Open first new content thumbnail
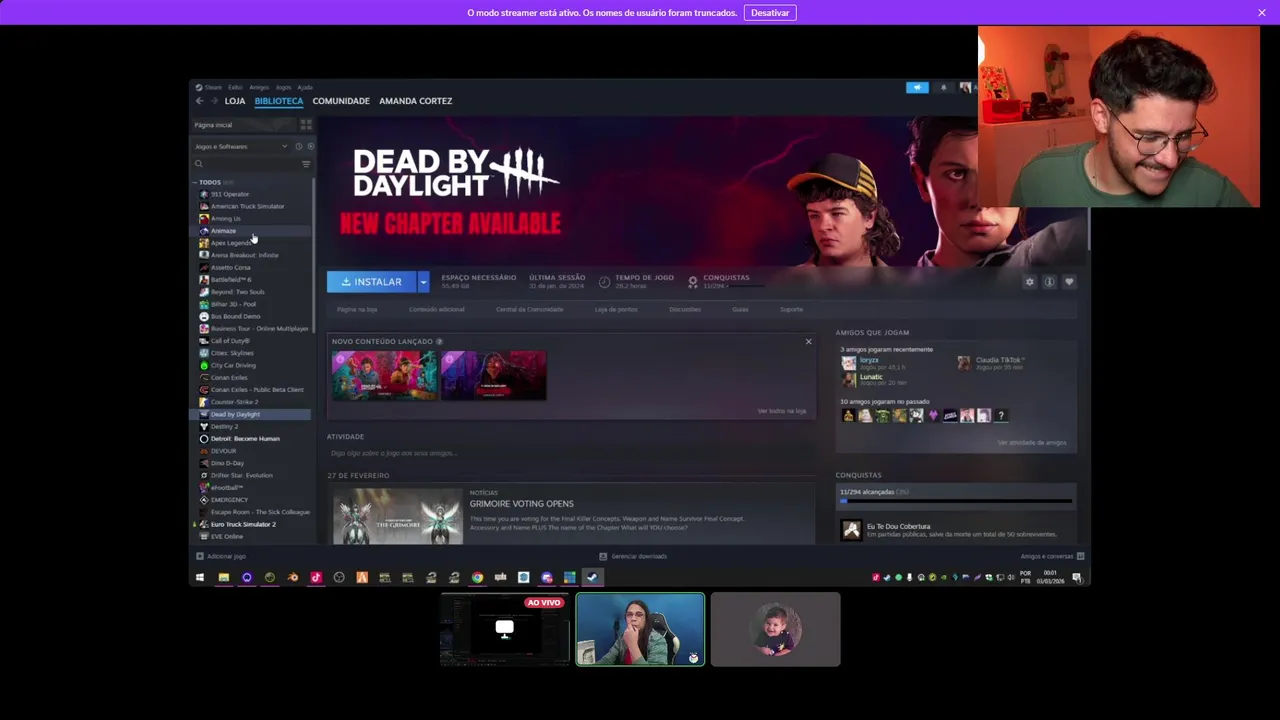The height and width of the screenshot is (720, 1280). pos(385,375)
